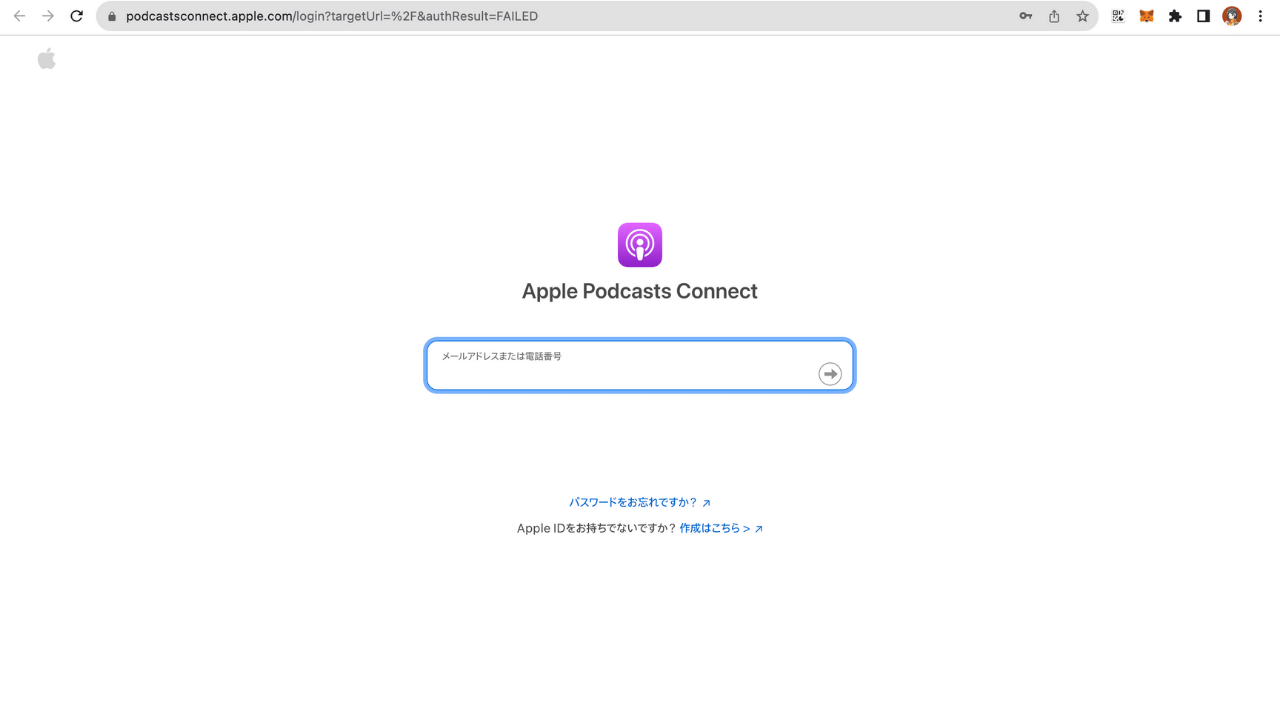Click the Apple logo top left
1280x720 pixels.
(47, 59)
